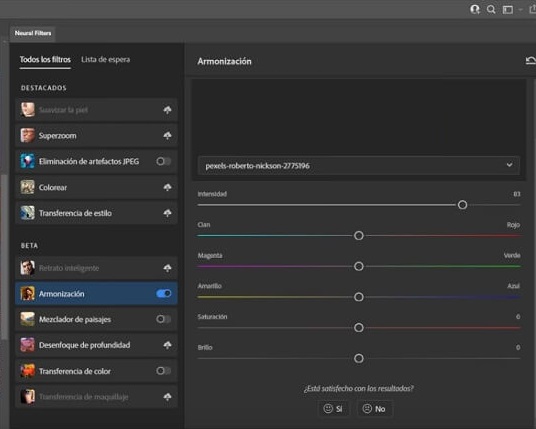Click the Saturación slider handle
This screenshot has height=429, width=536.
coord(359,328)
